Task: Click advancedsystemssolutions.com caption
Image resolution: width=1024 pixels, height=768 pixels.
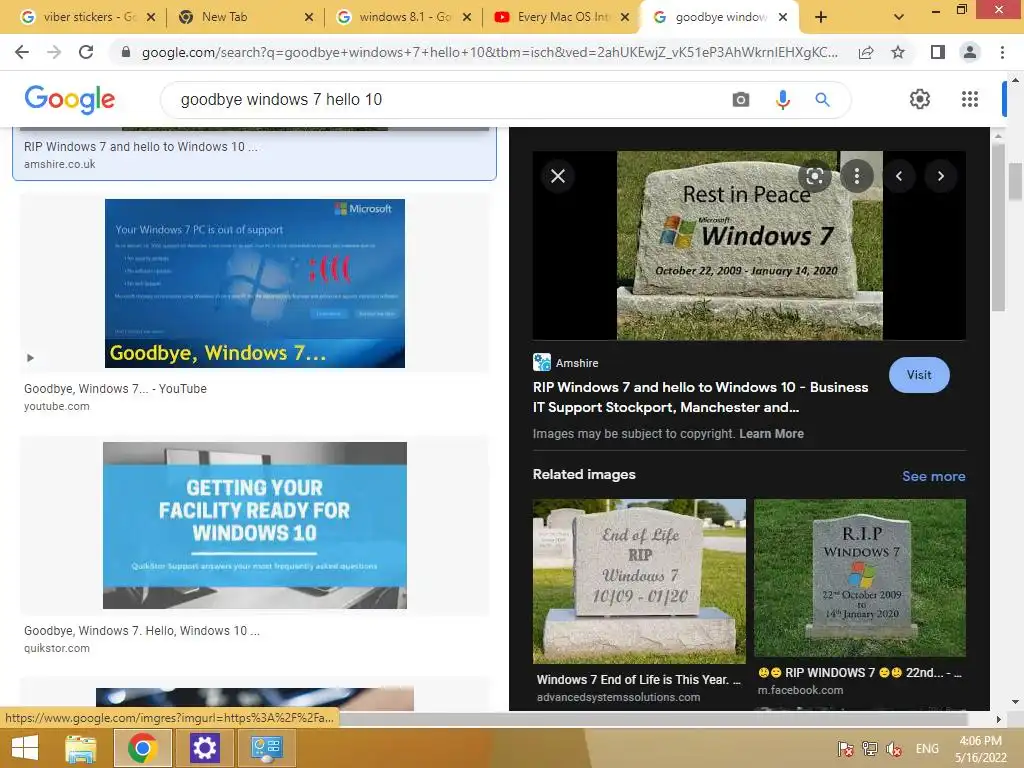Action: (618, 697)
